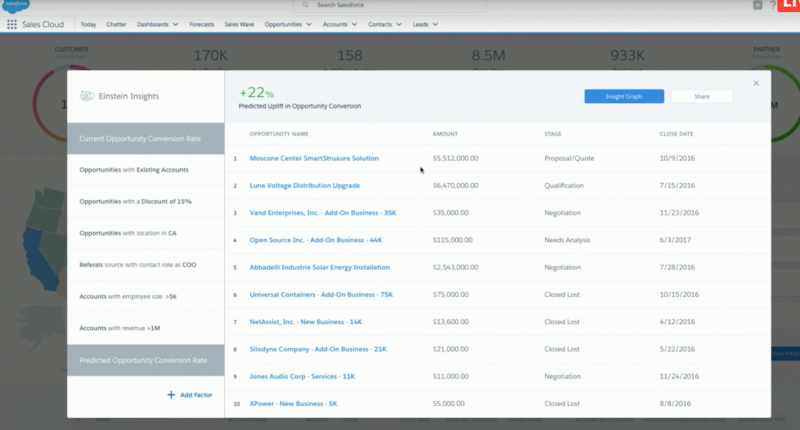This screenshot has width=800, height=430.
Task: Select Accounts with revenue >1M factor
Action: (146, 328)
